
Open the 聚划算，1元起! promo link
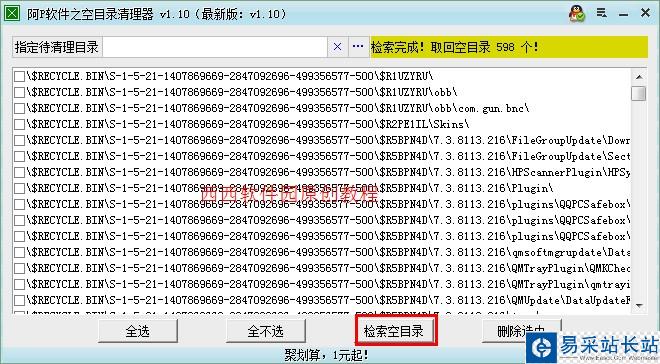(x=327, y=355)
